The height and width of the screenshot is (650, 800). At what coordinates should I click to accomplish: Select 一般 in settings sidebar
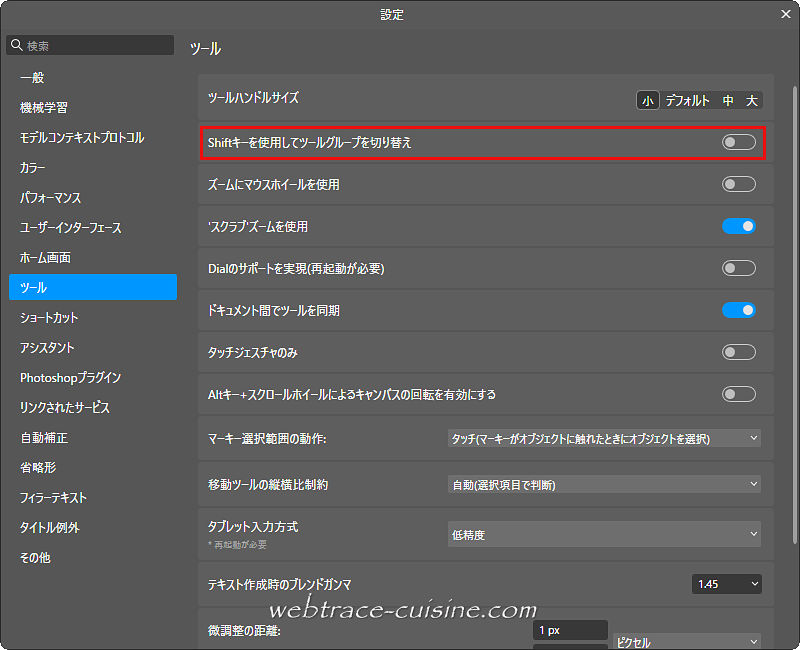pyautogui.click(x=32, y=78)
